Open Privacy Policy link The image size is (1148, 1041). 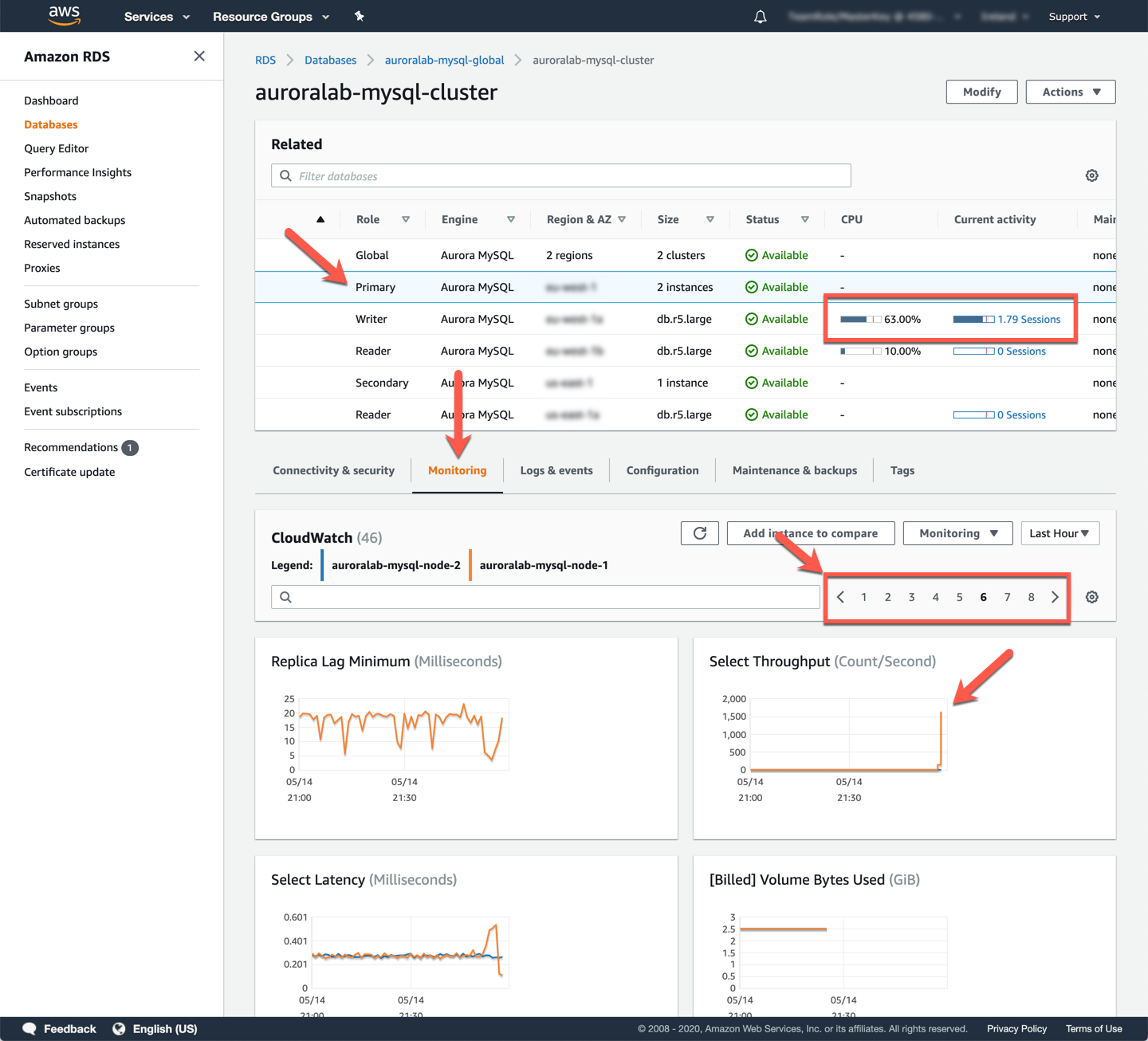coord(1016,1029)
